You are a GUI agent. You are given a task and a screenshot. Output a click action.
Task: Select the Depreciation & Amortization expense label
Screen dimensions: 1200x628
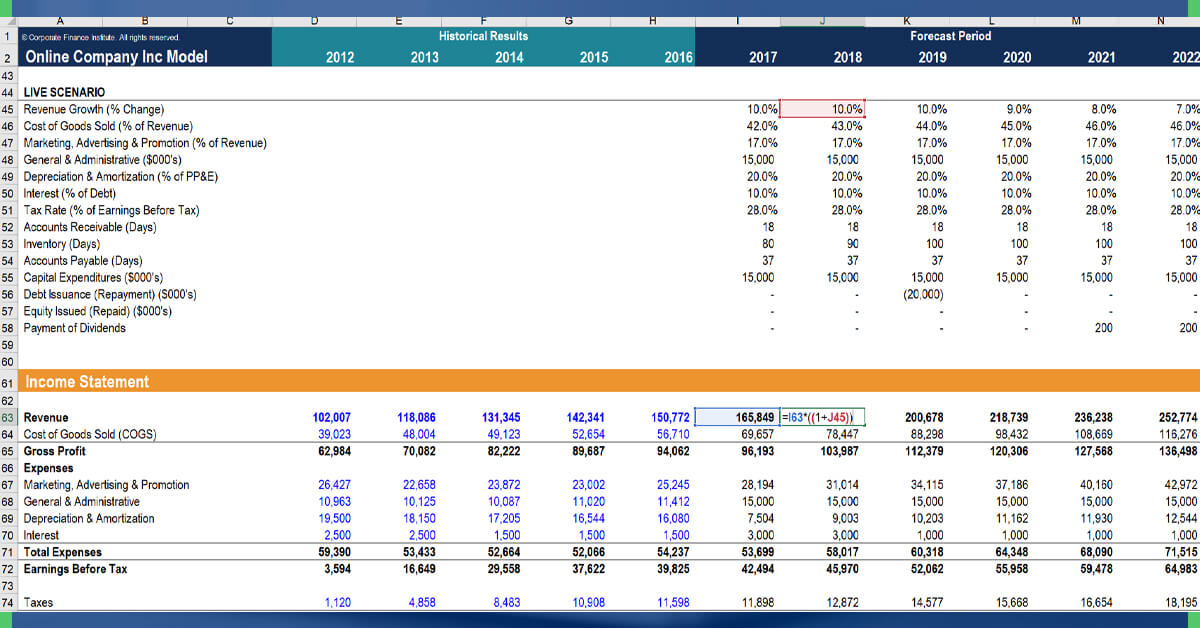(89, 518)
